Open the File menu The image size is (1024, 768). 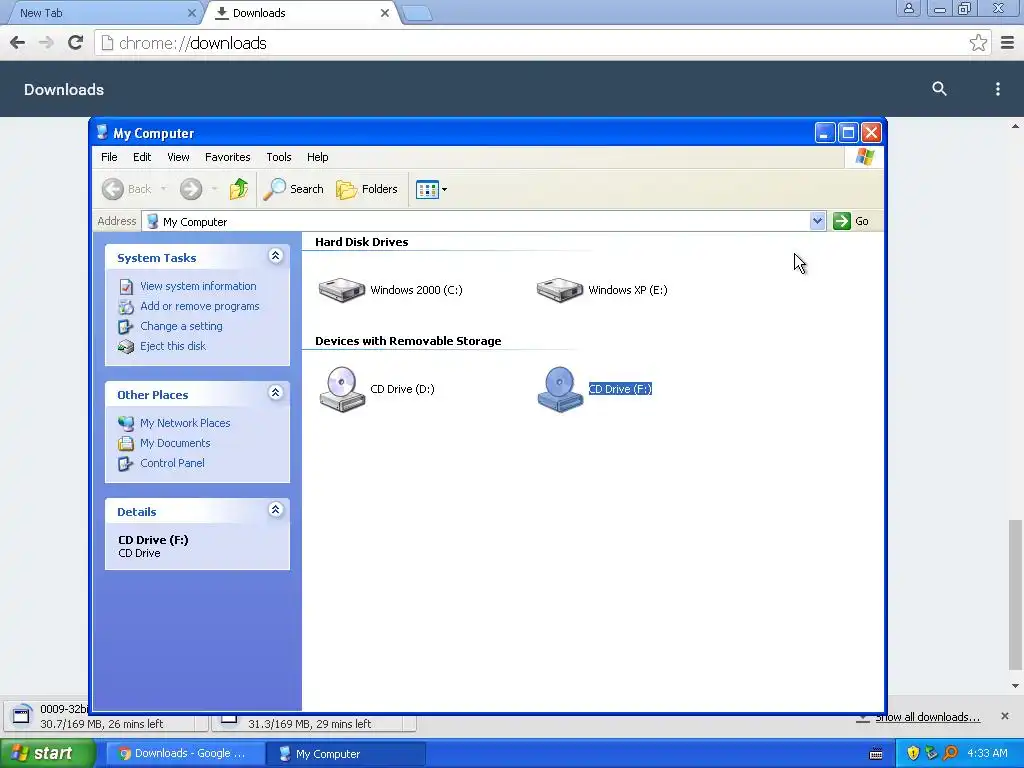pyautogui.click(x=109, y=157)
